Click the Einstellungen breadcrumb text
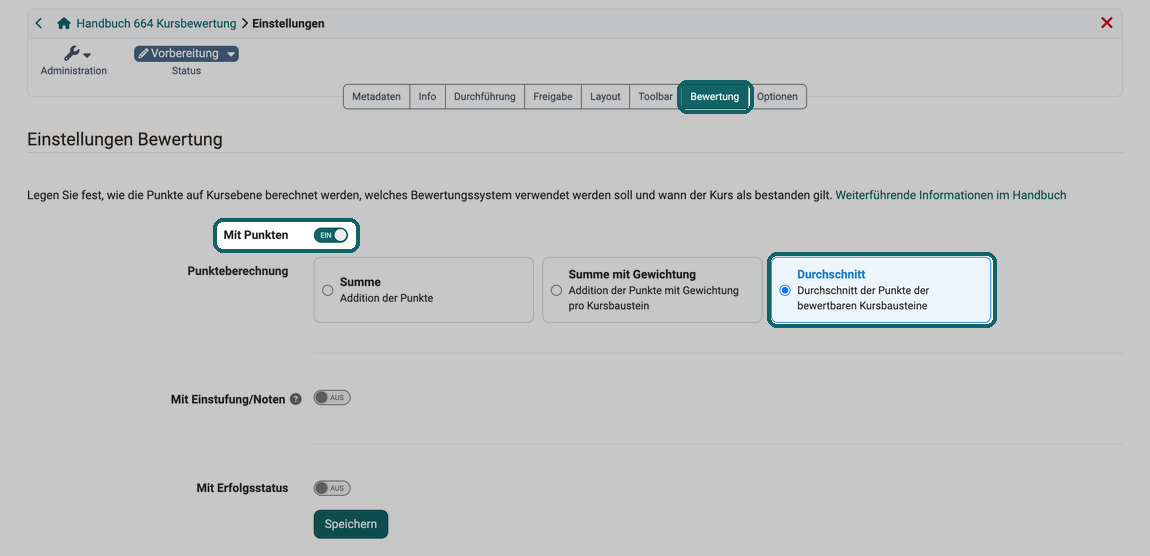The width and height of the screenshot is (1150, 556). point(288,23)
